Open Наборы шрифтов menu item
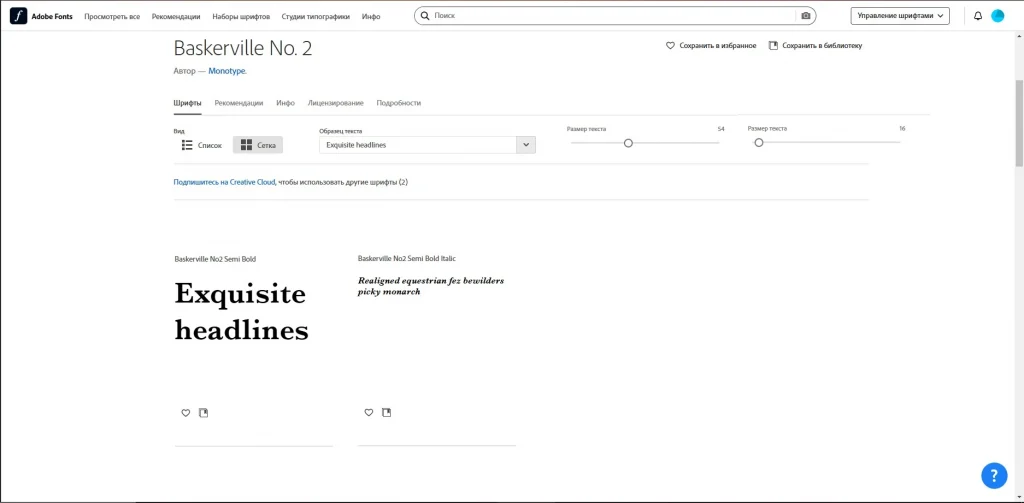 pos(241,16)
